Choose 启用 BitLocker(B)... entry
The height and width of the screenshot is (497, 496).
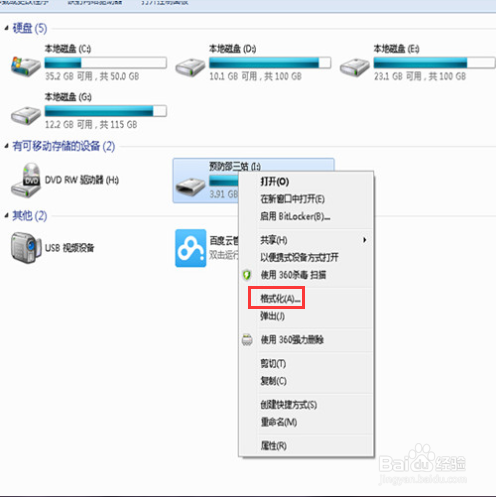pos(295,216)
